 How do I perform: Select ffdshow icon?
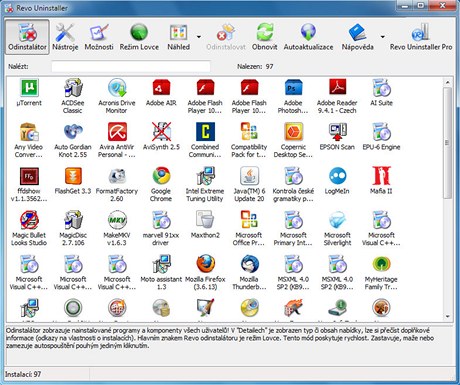click(x=29, y=176)
